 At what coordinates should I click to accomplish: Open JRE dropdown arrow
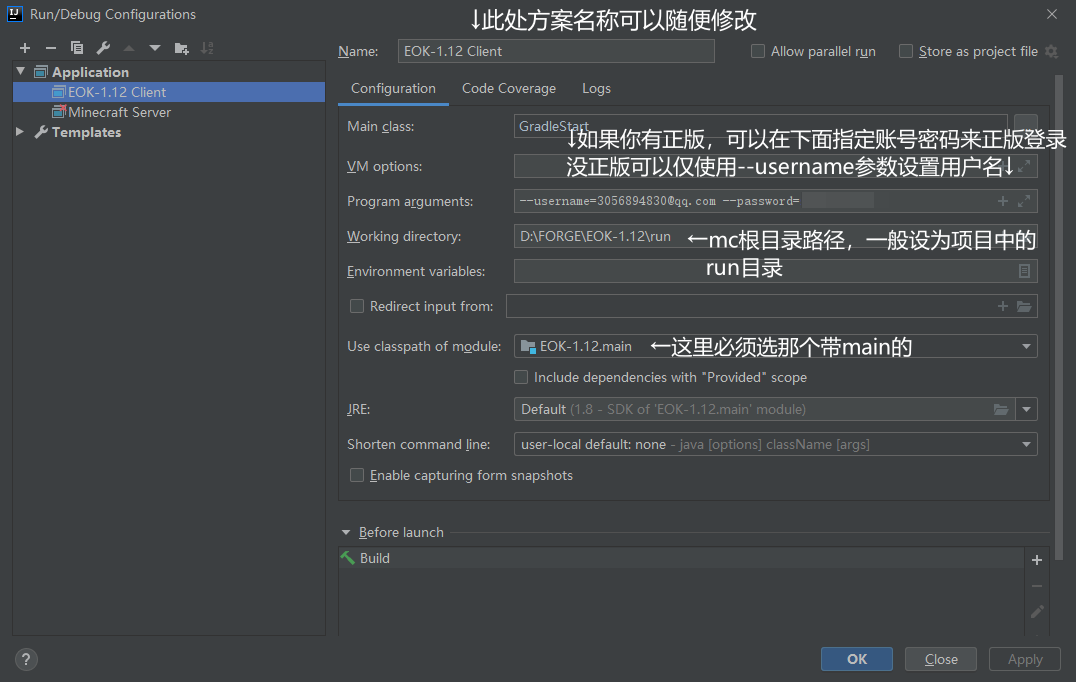(x=1026, y=410)
